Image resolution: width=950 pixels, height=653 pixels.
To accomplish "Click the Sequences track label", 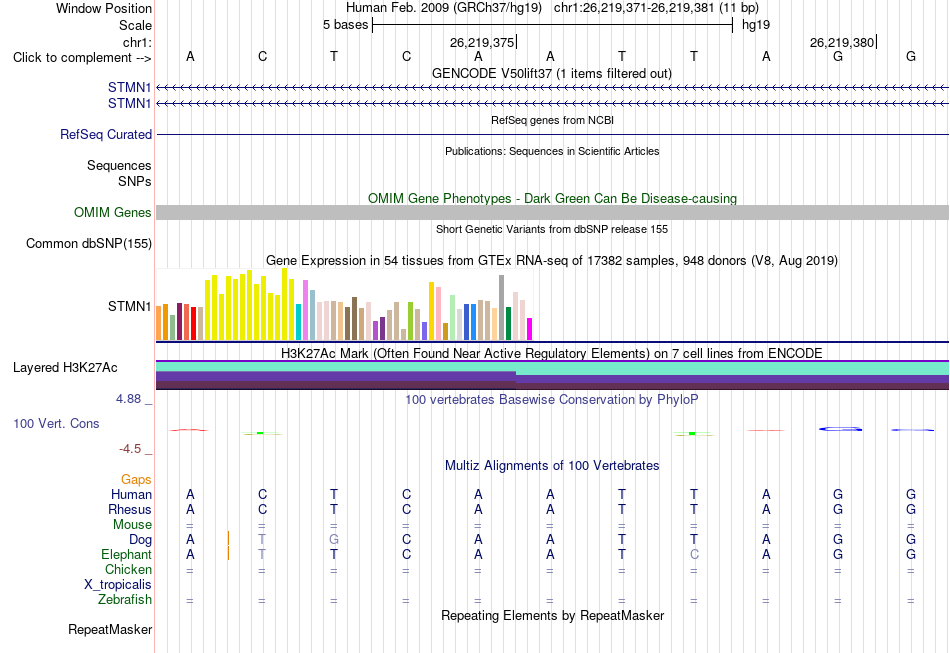I will point(119,165).
